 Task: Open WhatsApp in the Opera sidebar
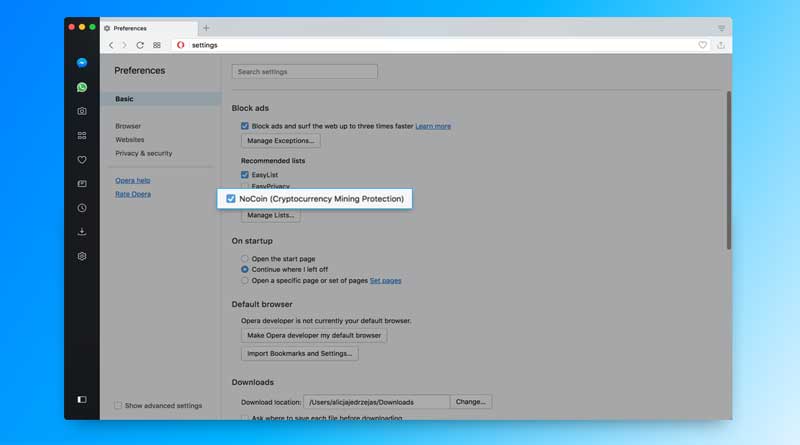pyautogui.click(x=82, y=87)
